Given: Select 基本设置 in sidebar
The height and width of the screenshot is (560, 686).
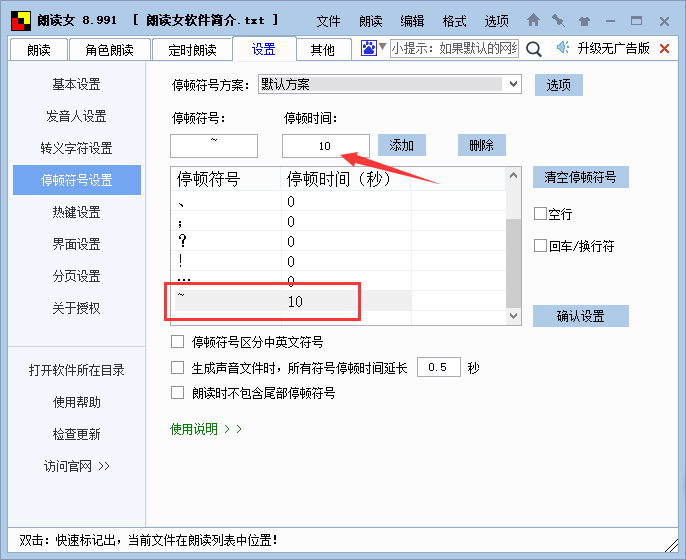Looking at the screenshot, I should [x=77, y=84].
